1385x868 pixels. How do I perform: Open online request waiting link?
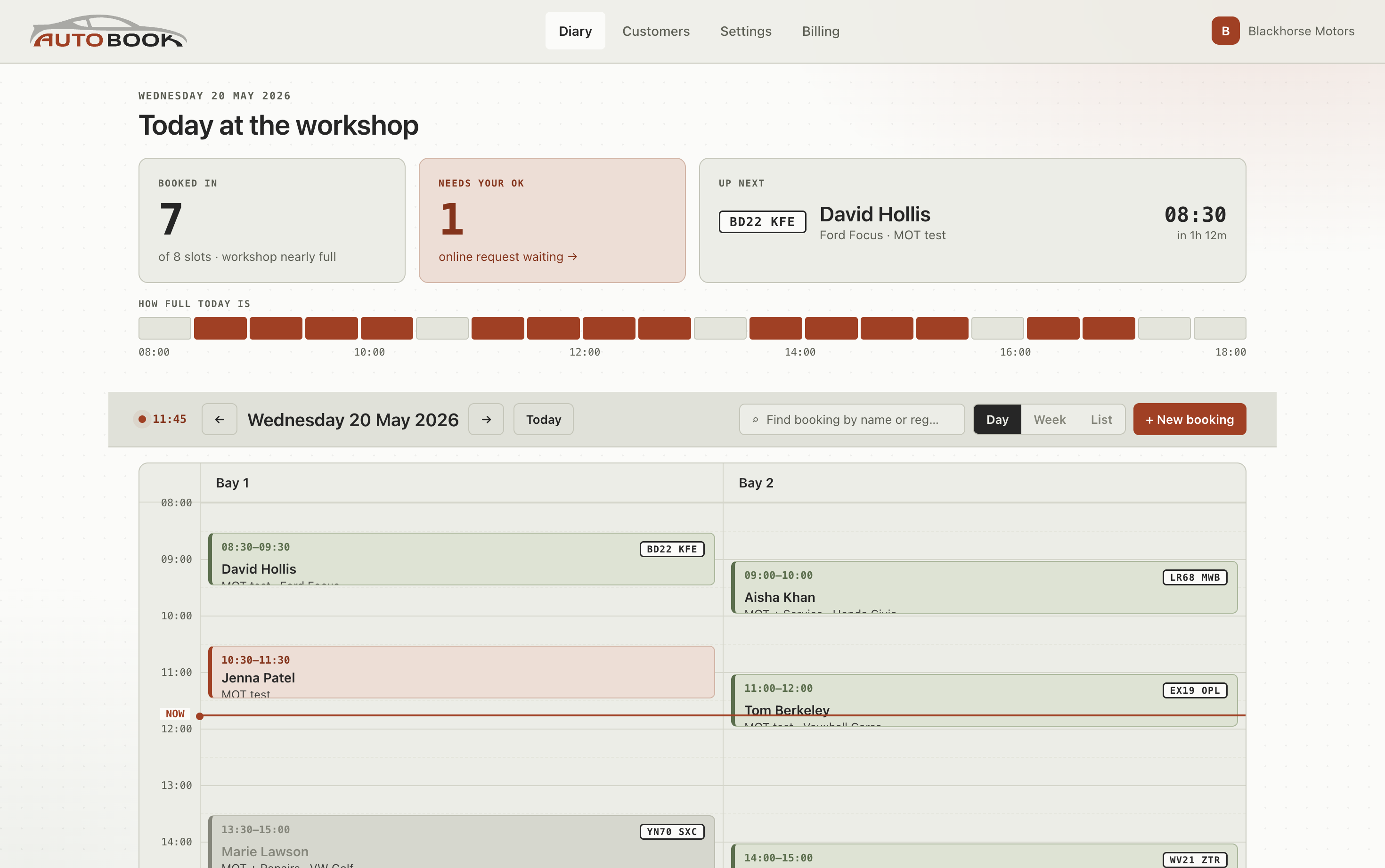pos(508,257)
